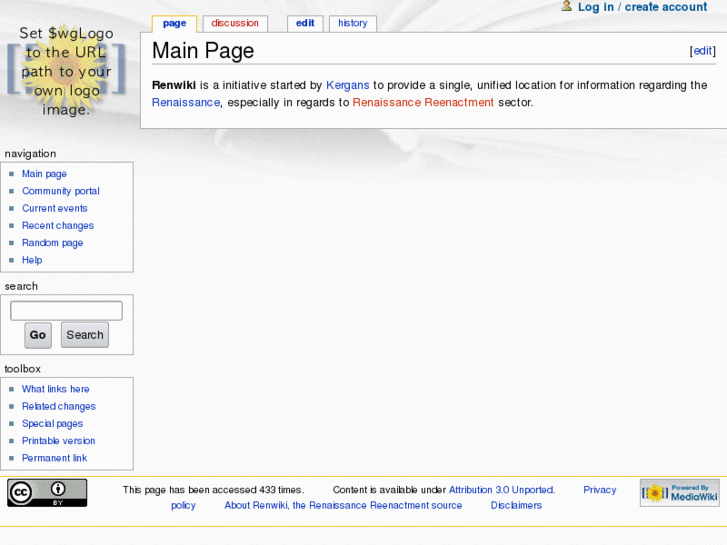Screen dimensions: 727x545
Task: Open the Disclaimers link
Action: point(516,505)
